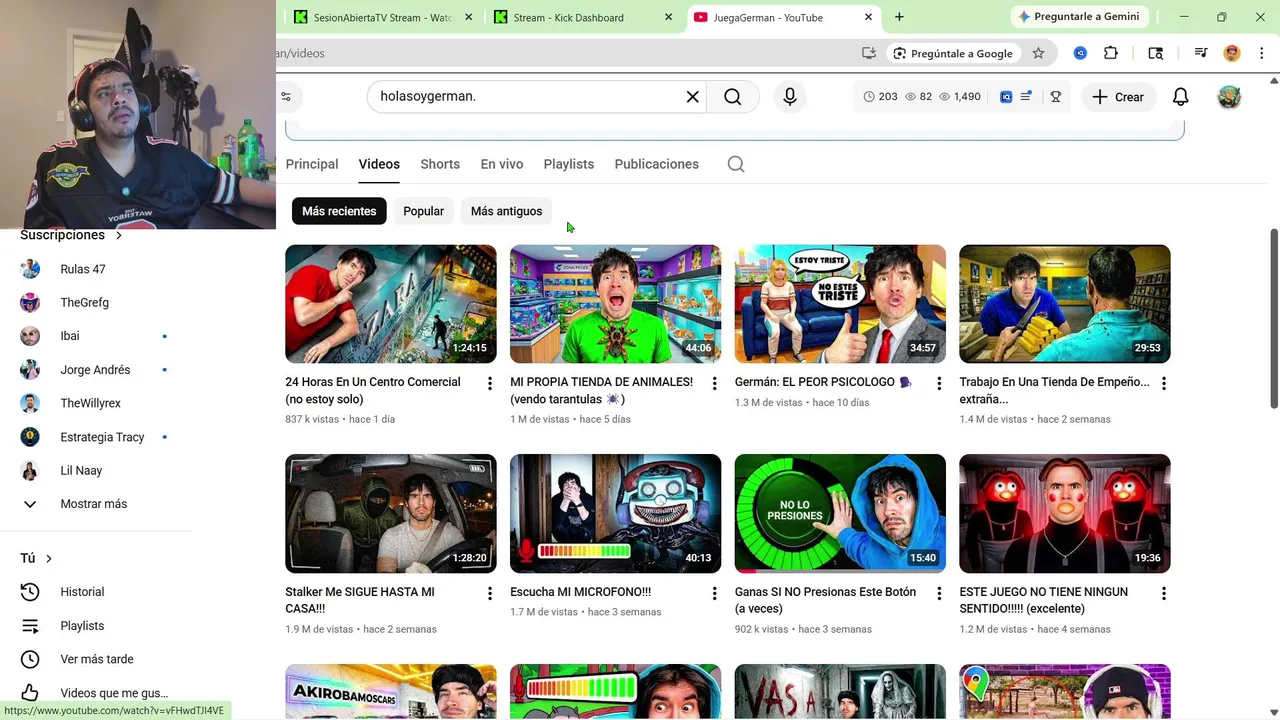The width and height of the screenshot is (1280, 720).
Task: Open Chrome media controls icon
Action: tap(1200, 53)
